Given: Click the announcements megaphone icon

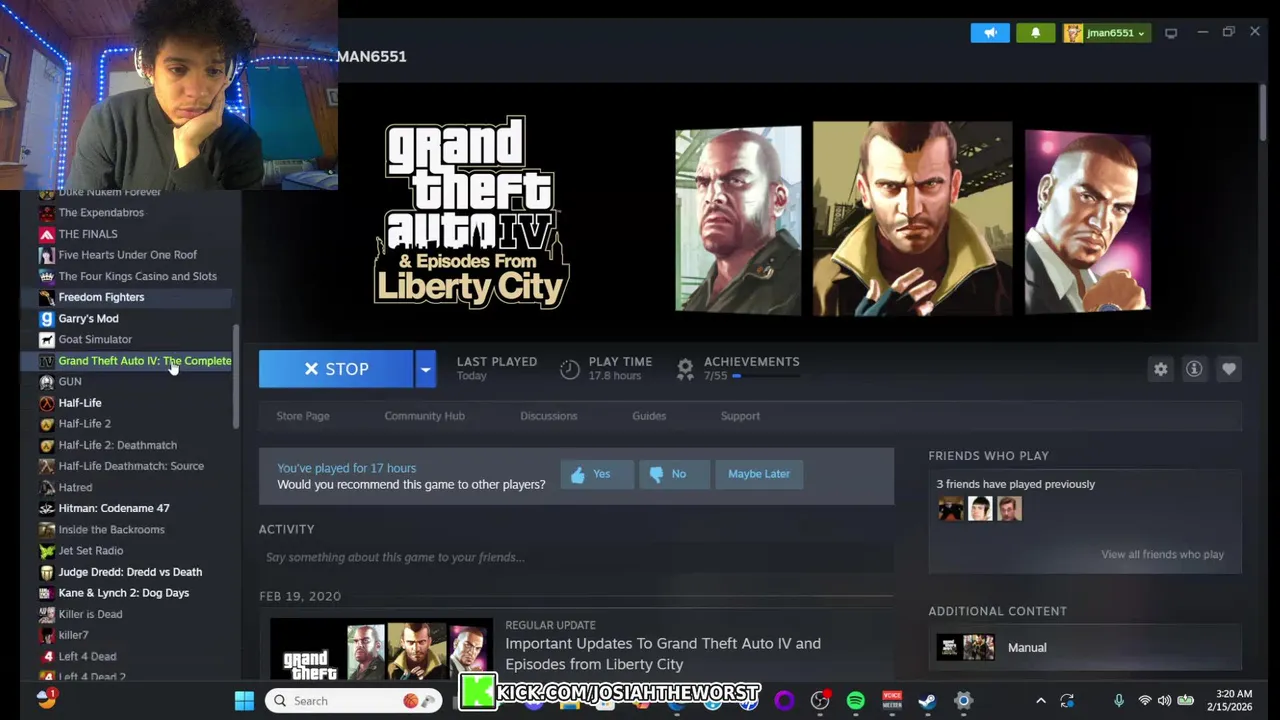Looking at the screenshot, I should pos(990,33).
